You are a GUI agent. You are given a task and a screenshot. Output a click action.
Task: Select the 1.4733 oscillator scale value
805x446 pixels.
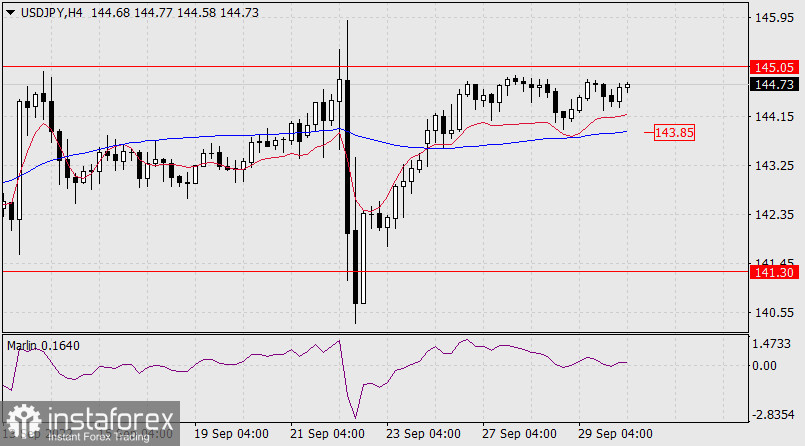click(772, 344)
